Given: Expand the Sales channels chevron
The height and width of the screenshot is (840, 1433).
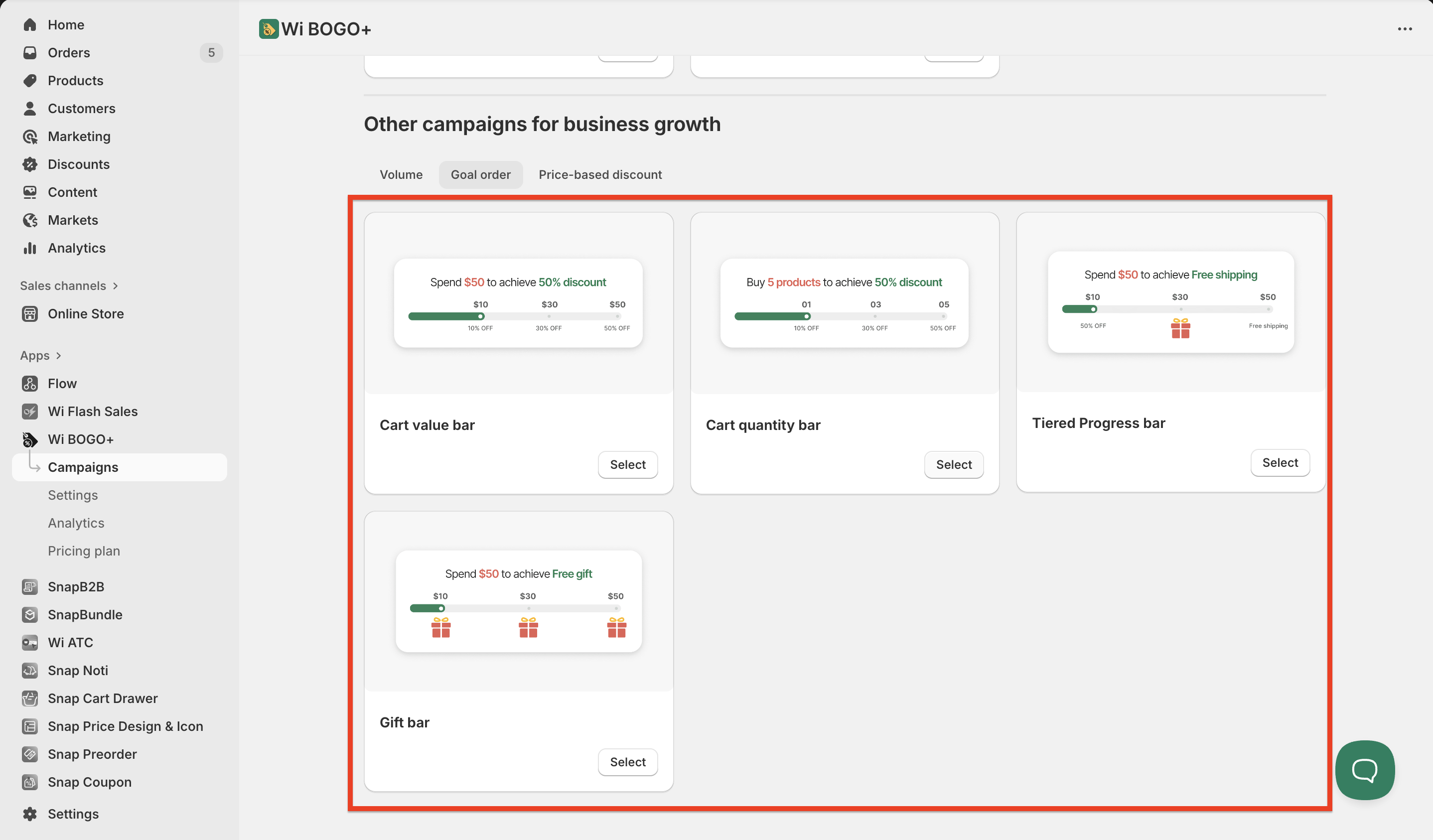Looking at the screenshot, I should [116, 286].
